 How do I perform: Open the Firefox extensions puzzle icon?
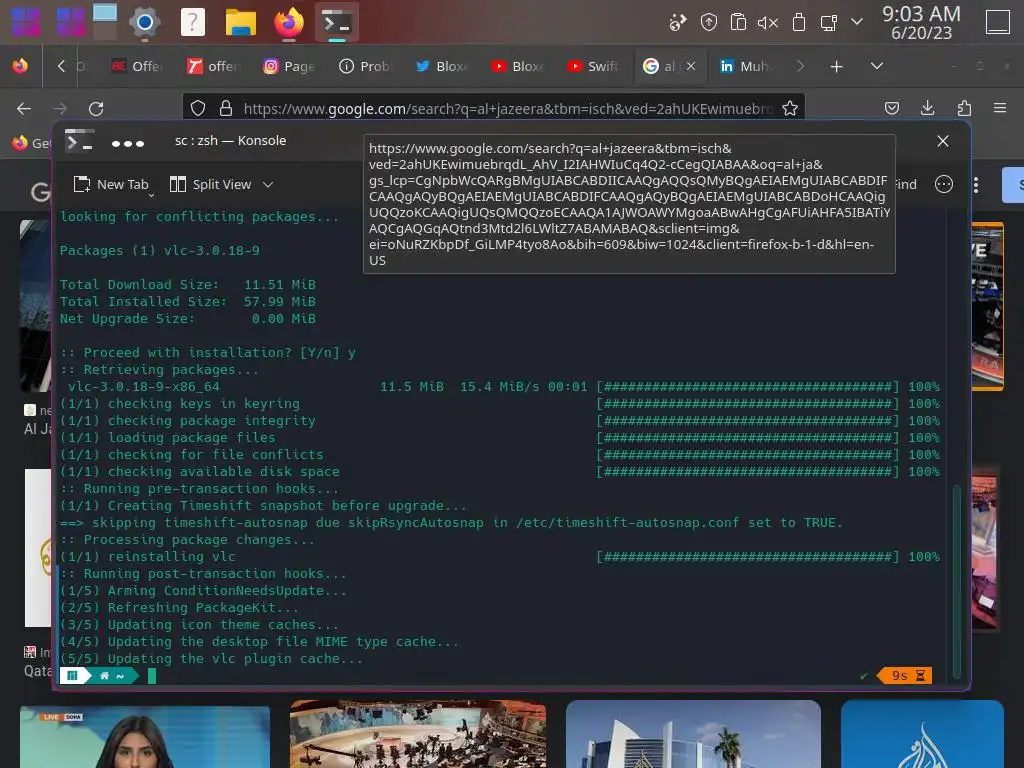[x=964, y=108]
